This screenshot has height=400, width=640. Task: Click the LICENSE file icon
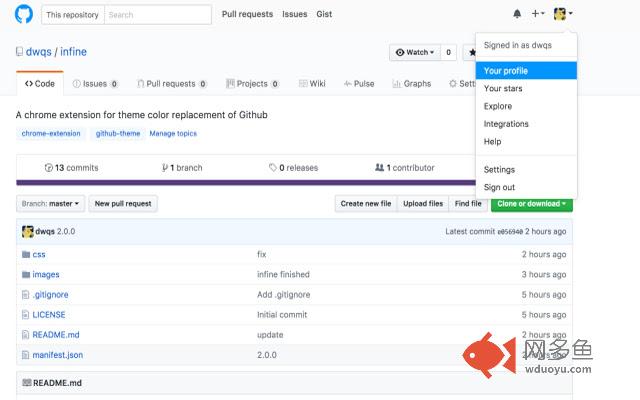(x=25, y=315)
